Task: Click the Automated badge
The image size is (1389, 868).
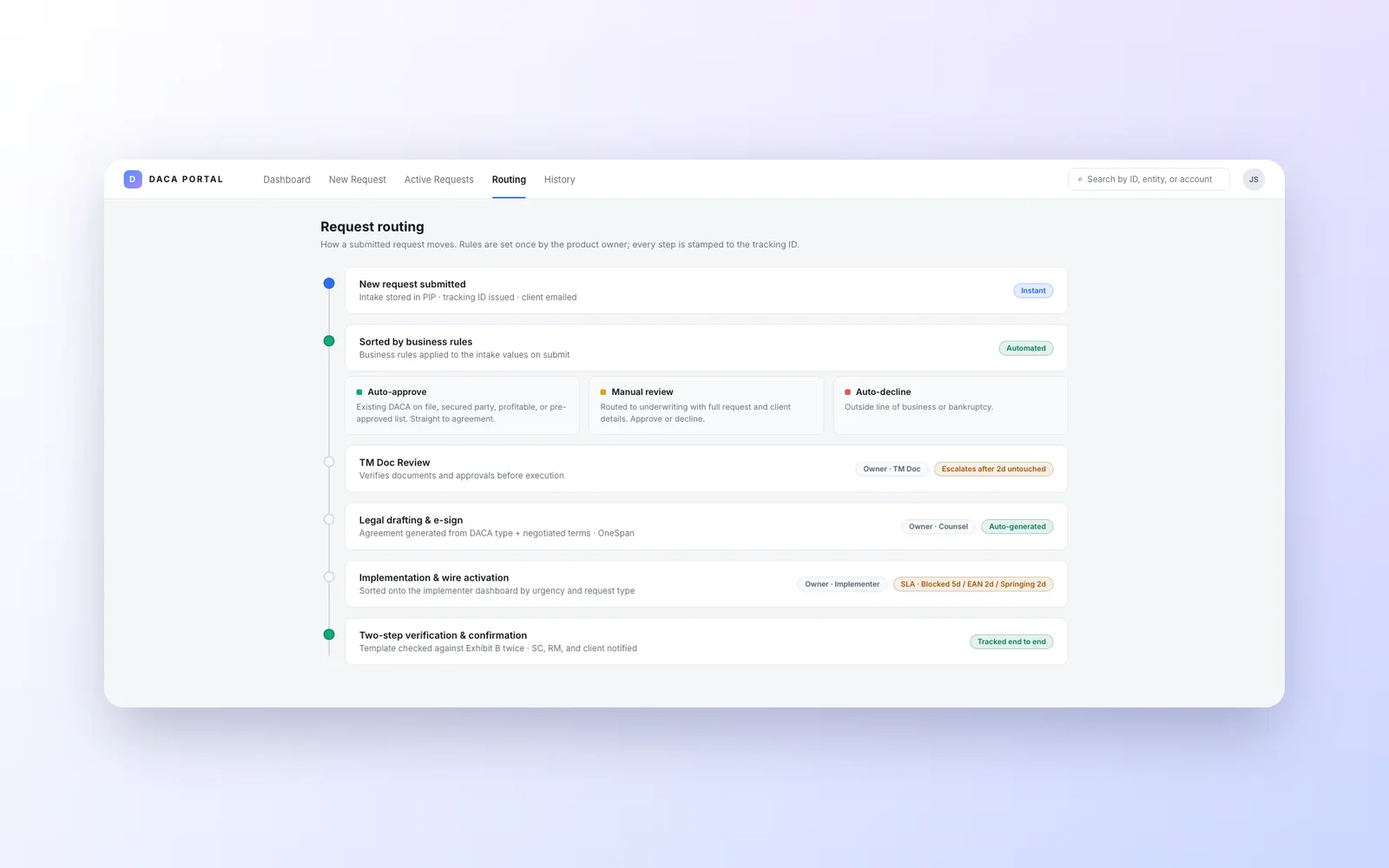Action: (1026, 348)
